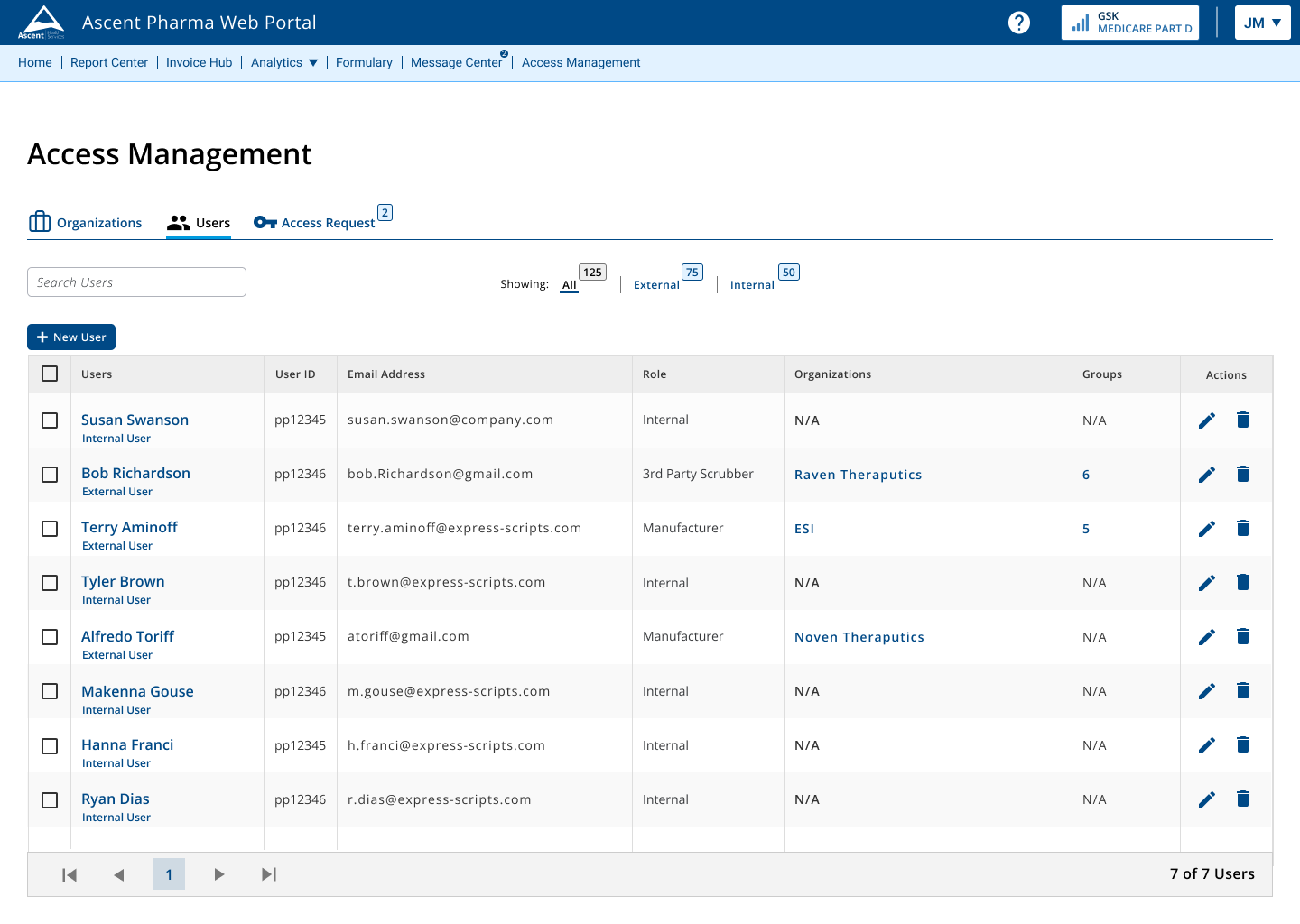
Task: Delete Ryan Dias with trash icon
Action: pyautogui.click(x=1243, y=799)
